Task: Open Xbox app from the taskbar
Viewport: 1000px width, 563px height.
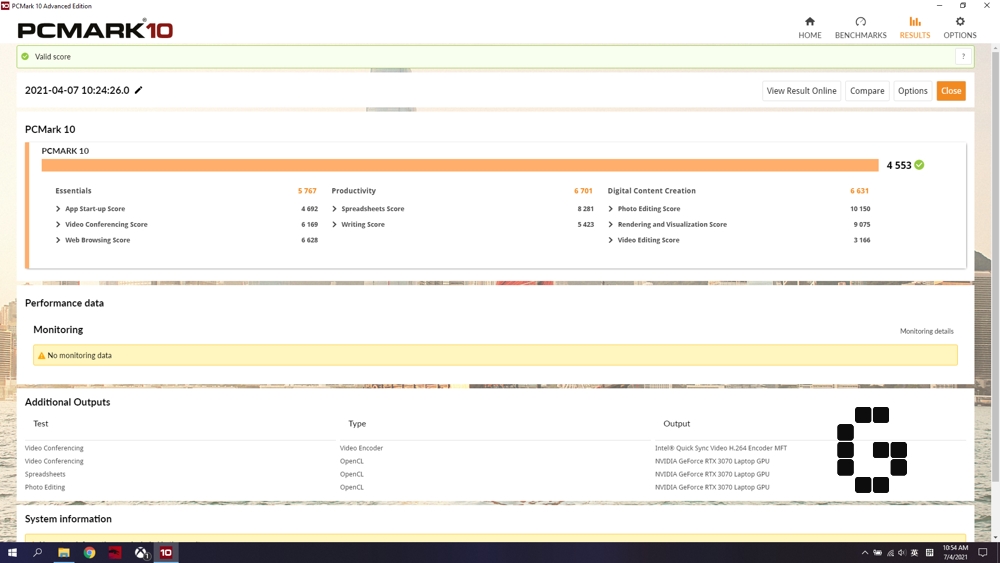Action: 141,552
